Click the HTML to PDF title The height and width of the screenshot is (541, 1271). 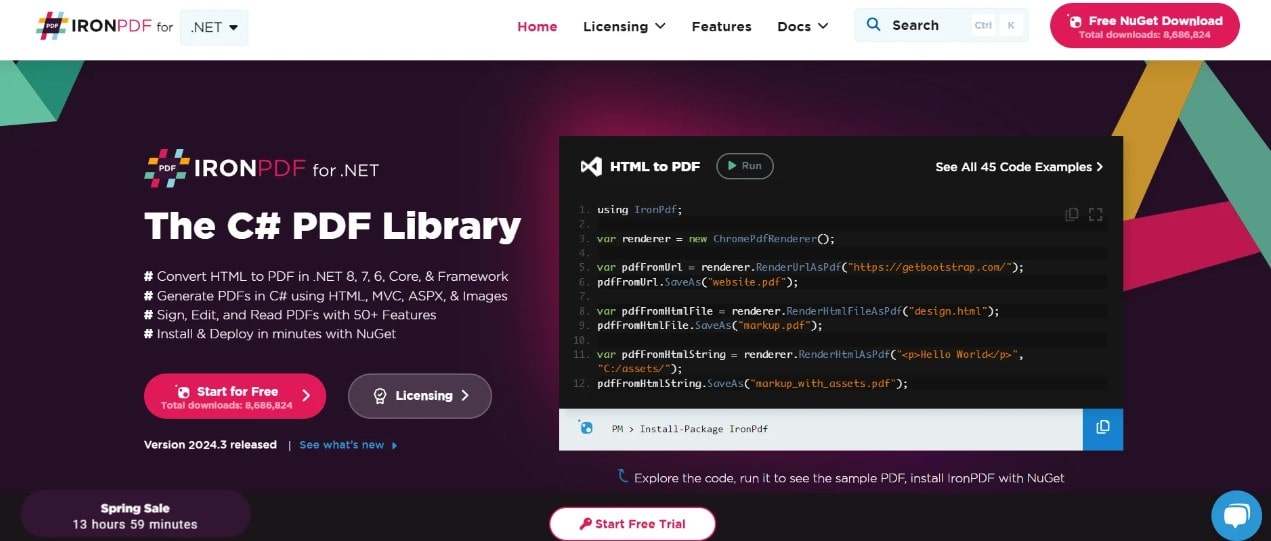(x=655, y=167)
